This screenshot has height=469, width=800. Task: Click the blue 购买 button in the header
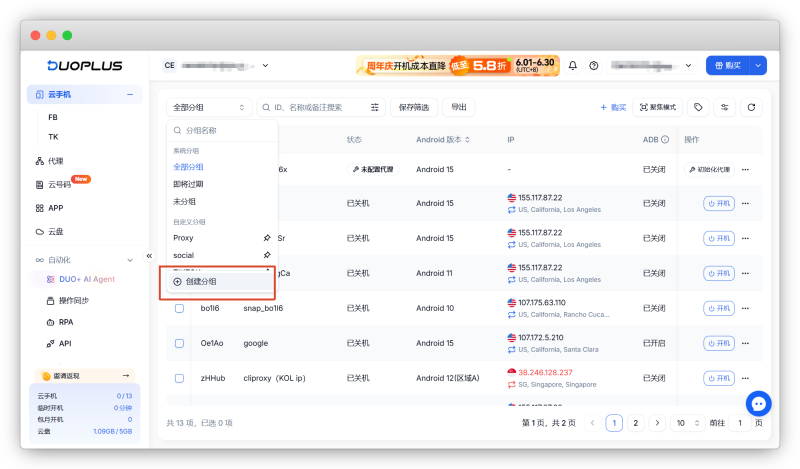728,65
